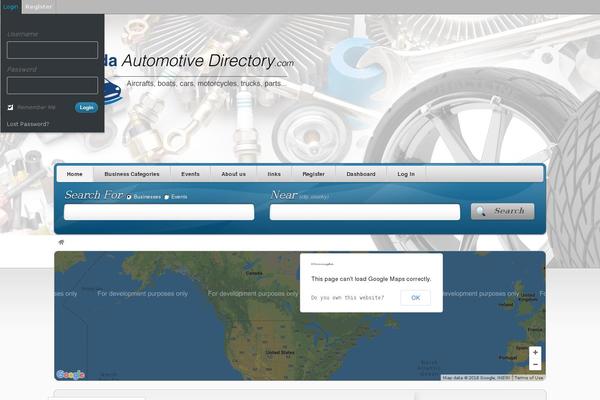Viewport: 600px width, 400px height.
Task: Open the links menu item
Action: tap(274, 174)
